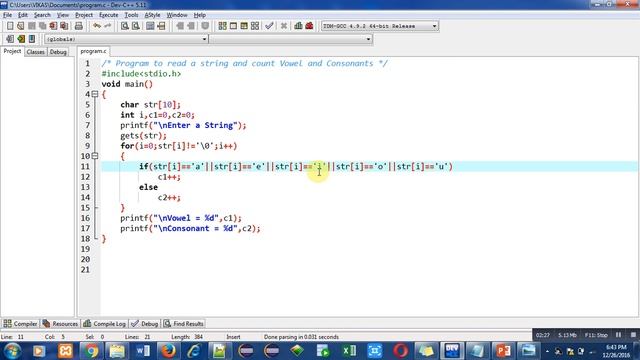This screenshot has height=360, width=640.
Task: Click the X stop execution icon
Action: [284, 26]
